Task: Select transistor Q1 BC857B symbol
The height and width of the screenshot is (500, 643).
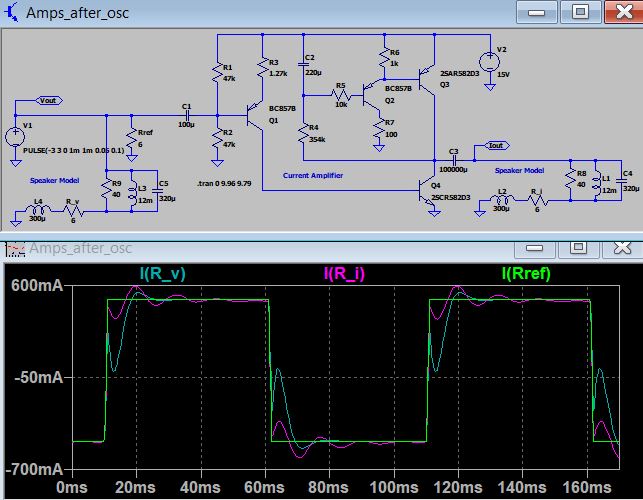Action: (x=254, y=115)
